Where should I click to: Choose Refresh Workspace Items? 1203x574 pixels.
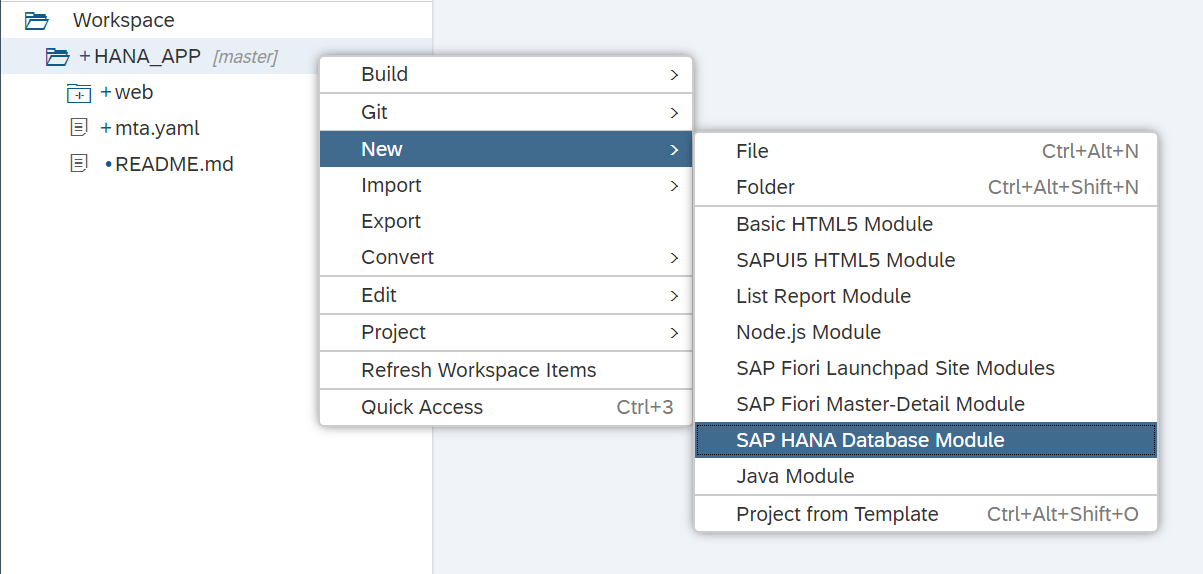506,370
